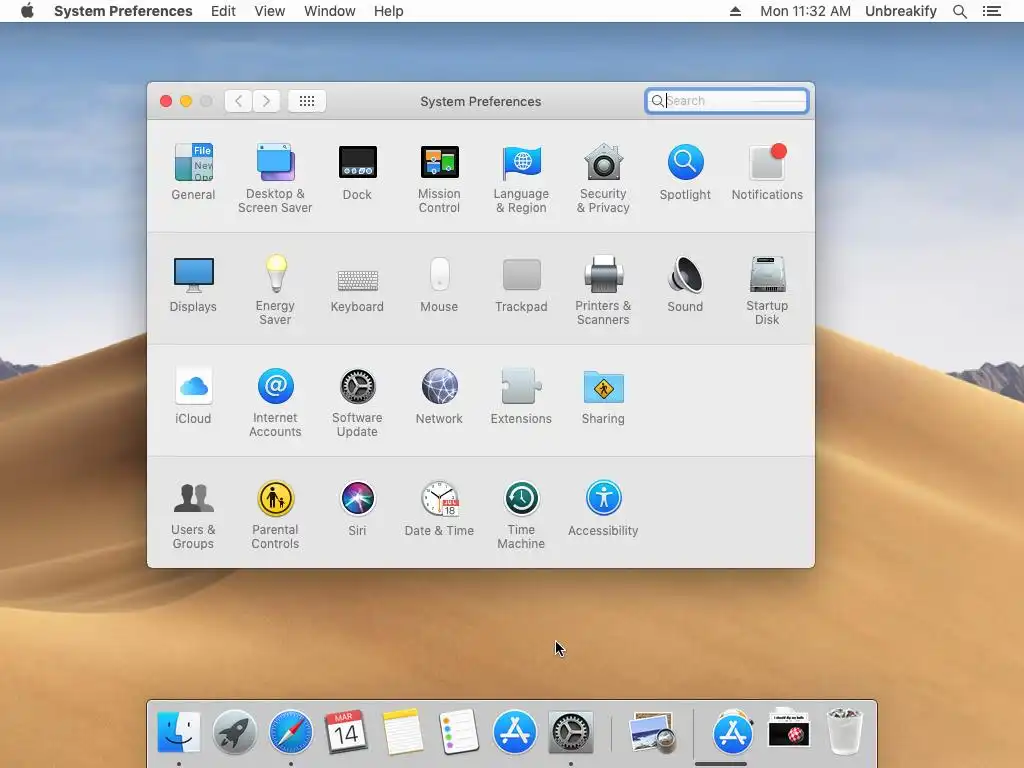Open Desktop & Screen Saver preferences

(275, 178)
